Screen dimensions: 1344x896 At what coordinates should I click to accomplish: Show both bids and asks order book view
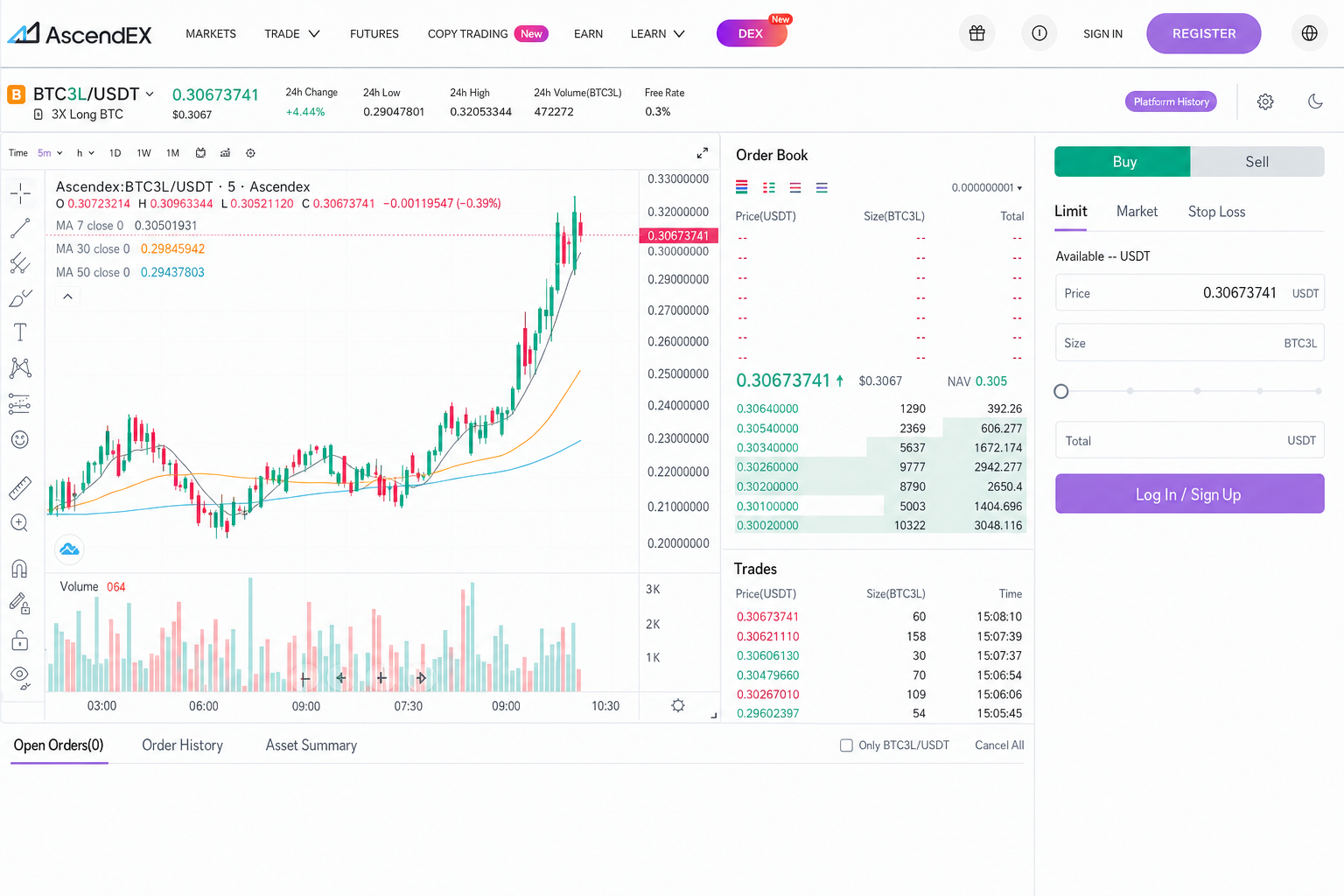742,187
